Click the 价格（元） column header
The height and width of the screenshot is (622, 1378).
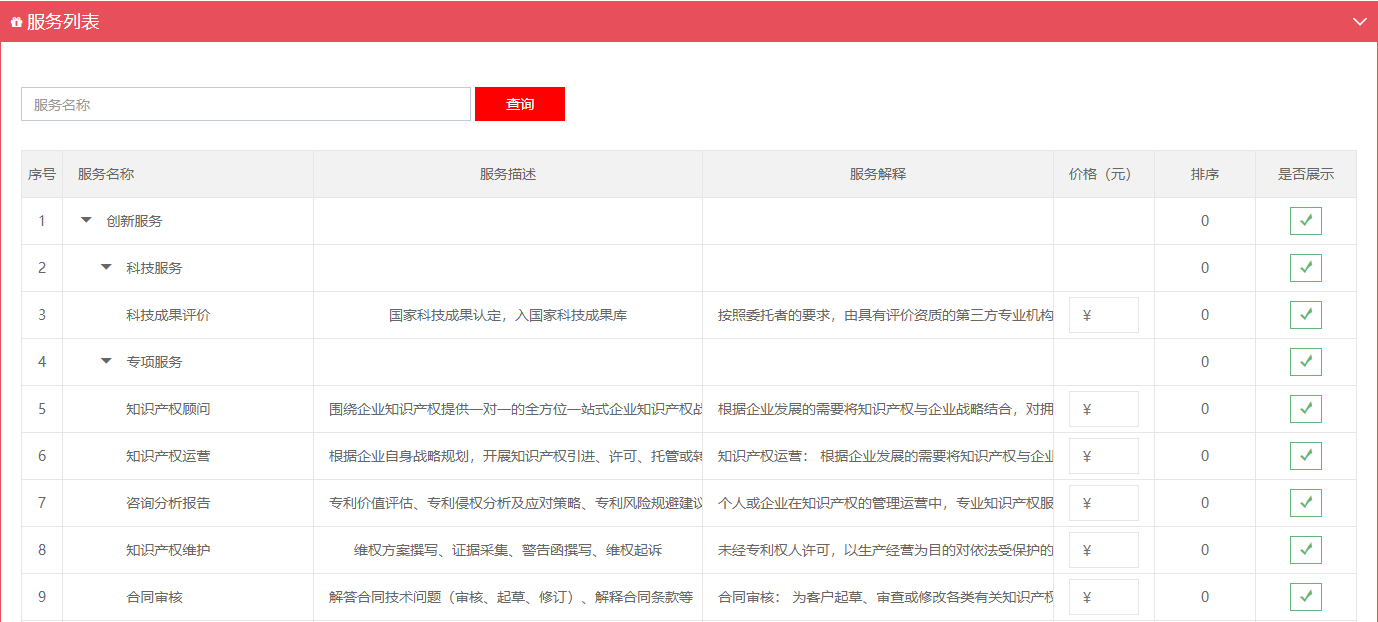point(1104,174)
